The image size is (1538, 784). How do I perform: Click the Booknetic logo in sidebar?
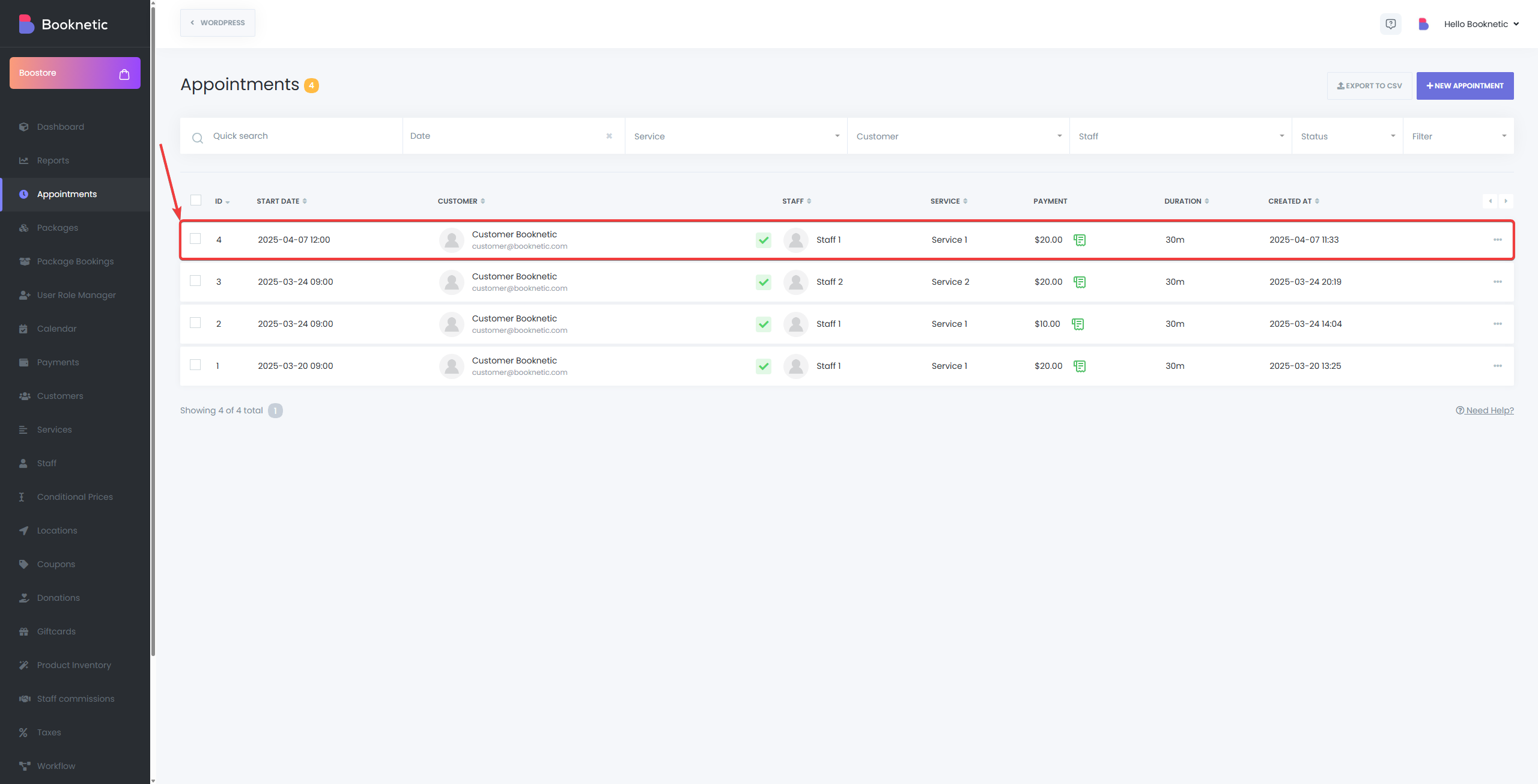tap(64, 24)
